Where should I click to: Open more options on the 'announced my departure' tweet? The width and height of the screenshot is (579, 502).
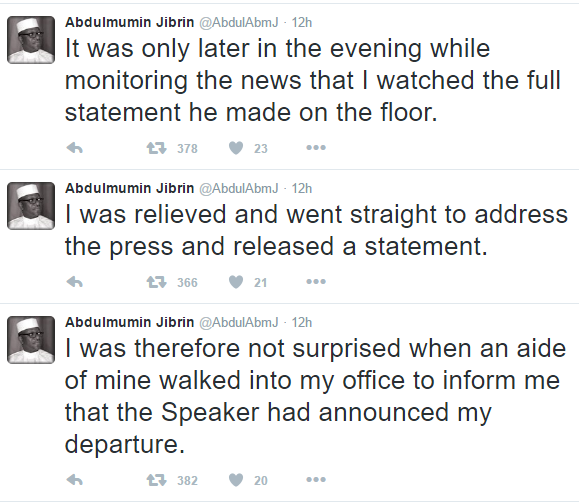316,480
